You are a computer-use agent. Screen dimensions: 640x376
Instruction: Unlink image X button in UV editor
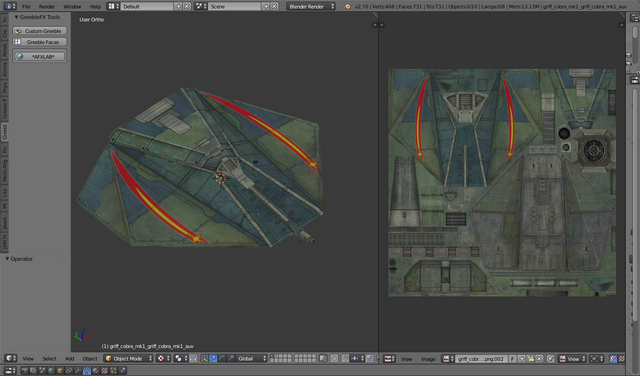click(x=539, y=359)
